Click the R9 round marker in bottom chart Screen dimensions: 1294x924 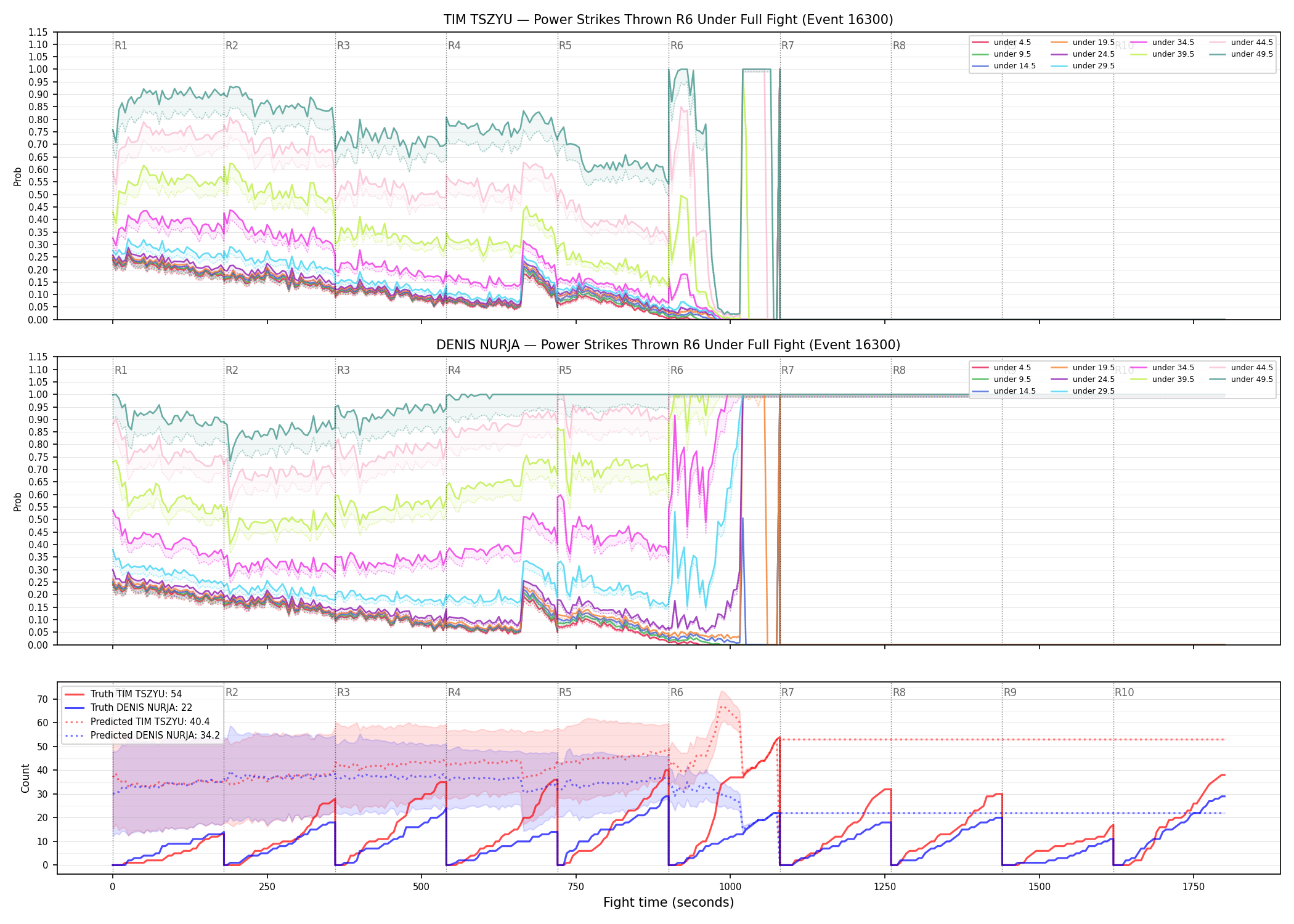[x=1010, y=692]
